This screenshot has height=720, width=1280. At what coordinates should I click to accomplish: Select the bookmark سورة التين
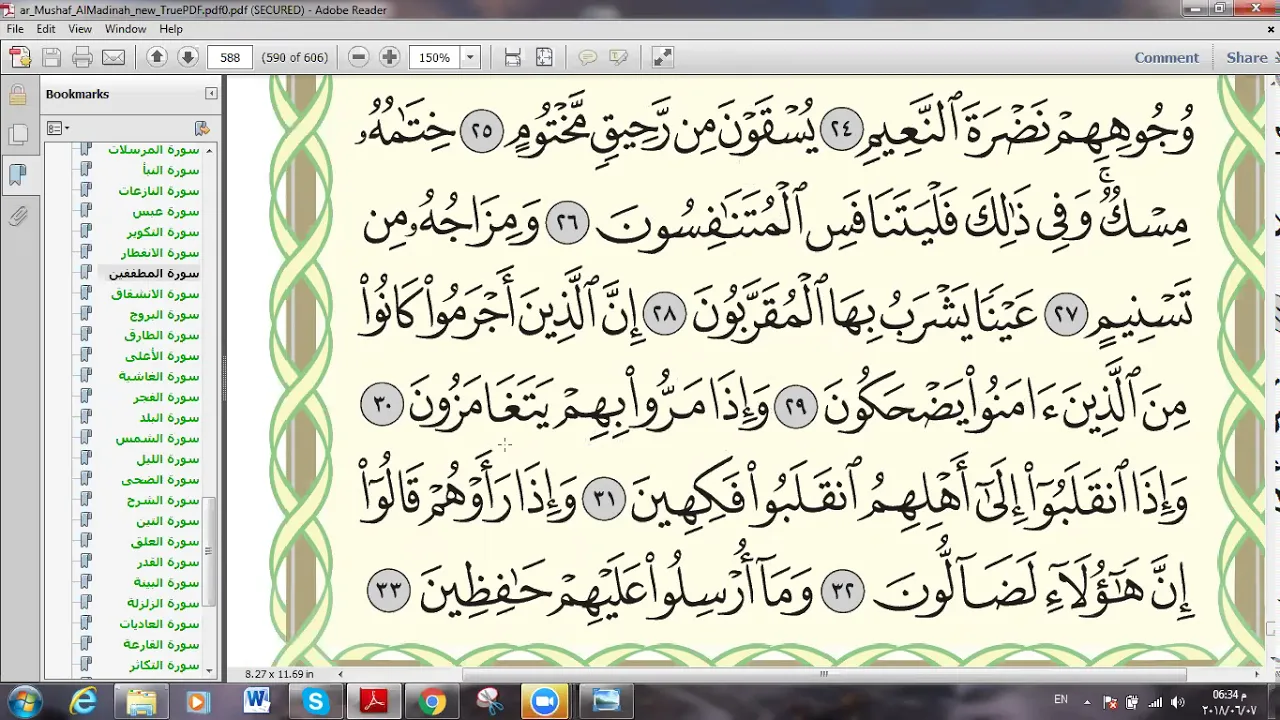pos(169,521)
